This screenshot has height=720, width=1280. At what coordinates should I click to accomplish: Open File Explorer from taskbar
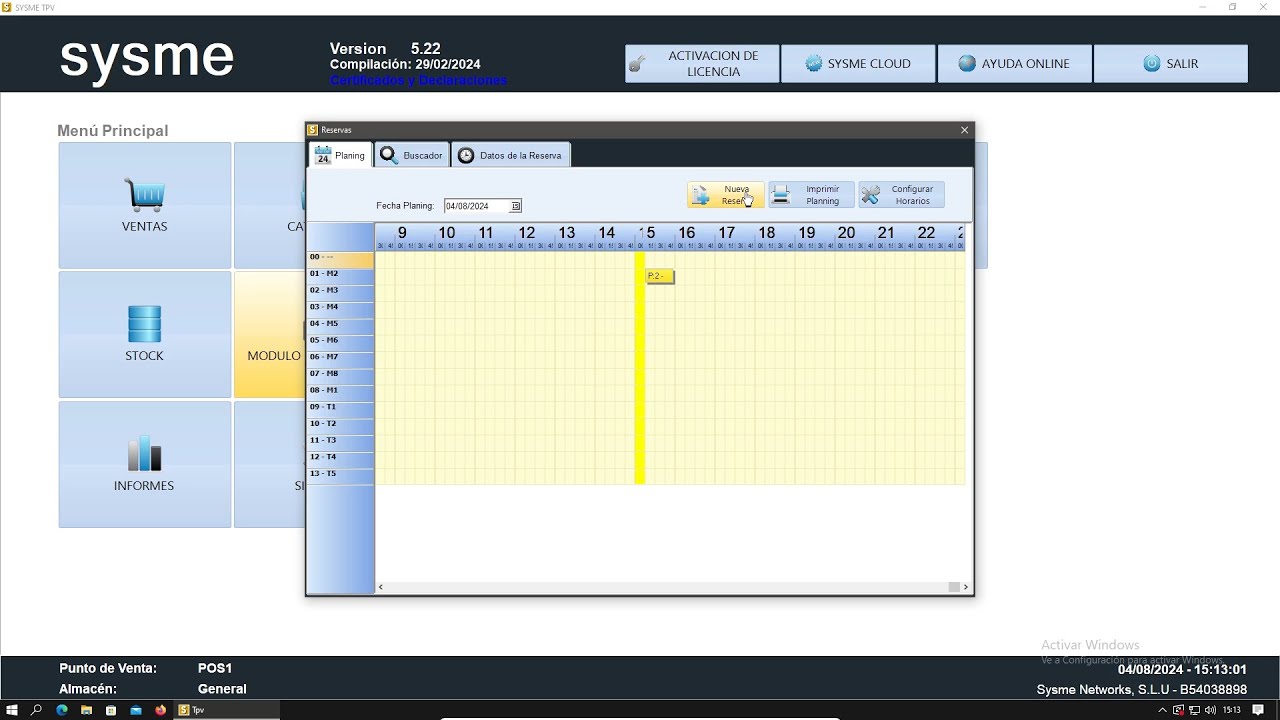coord(87,710)
